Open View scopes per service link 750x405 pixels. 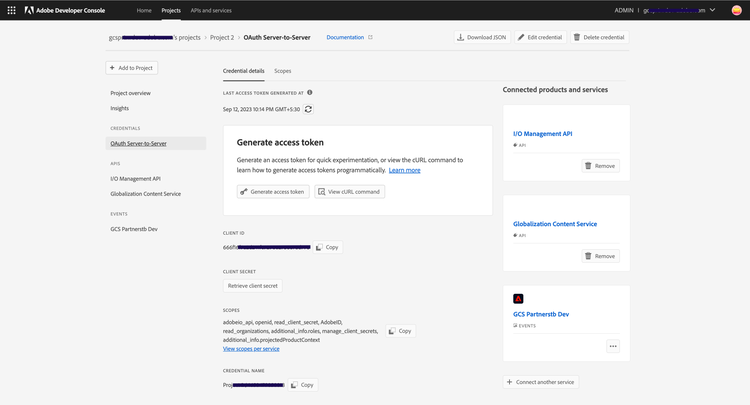(251, 349)
